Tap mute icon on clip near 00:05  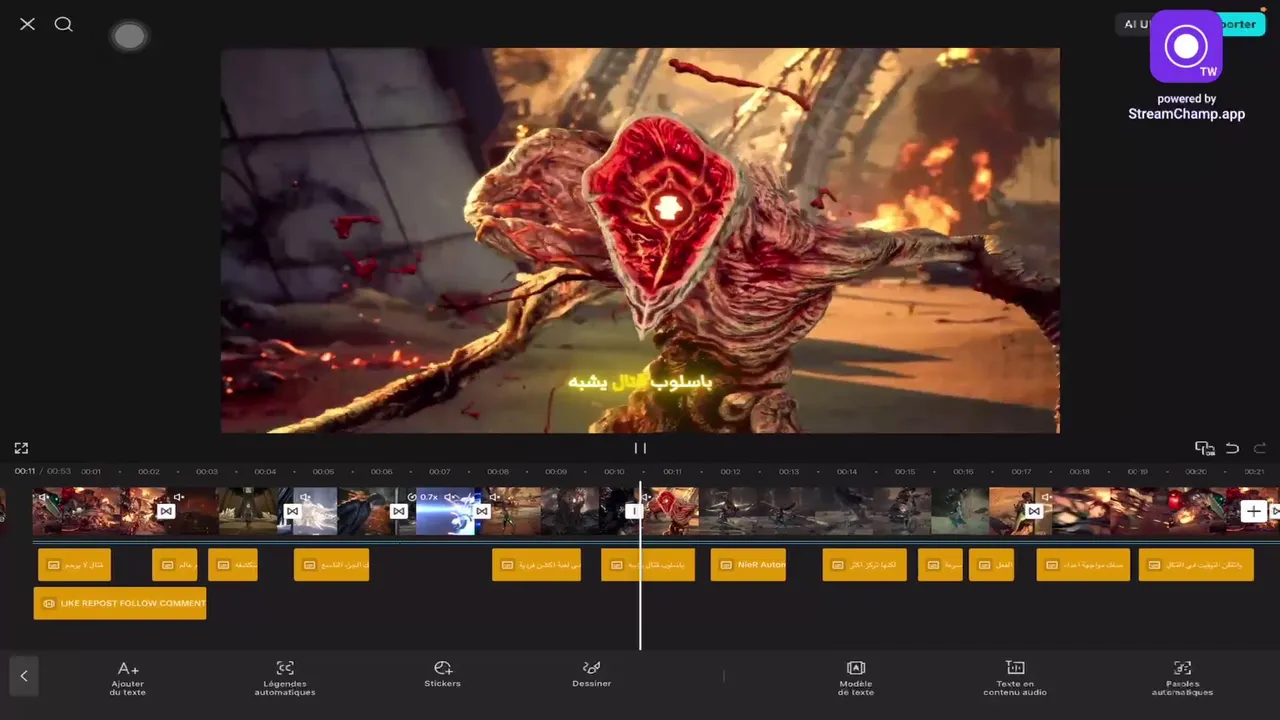coord(306,497)
